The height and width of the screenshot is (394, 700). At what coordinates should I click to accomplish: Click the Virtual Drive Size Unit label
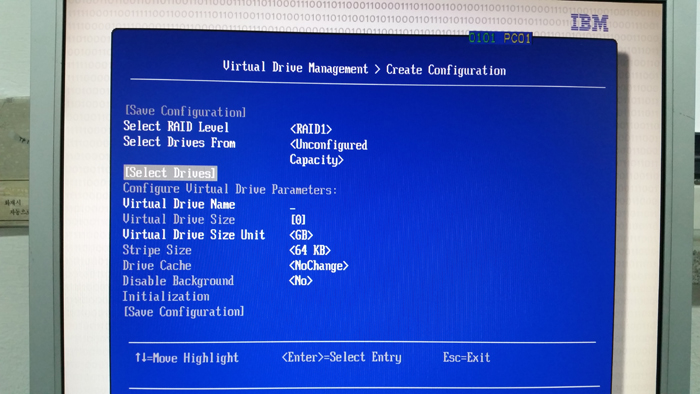(x=194, y=235)
